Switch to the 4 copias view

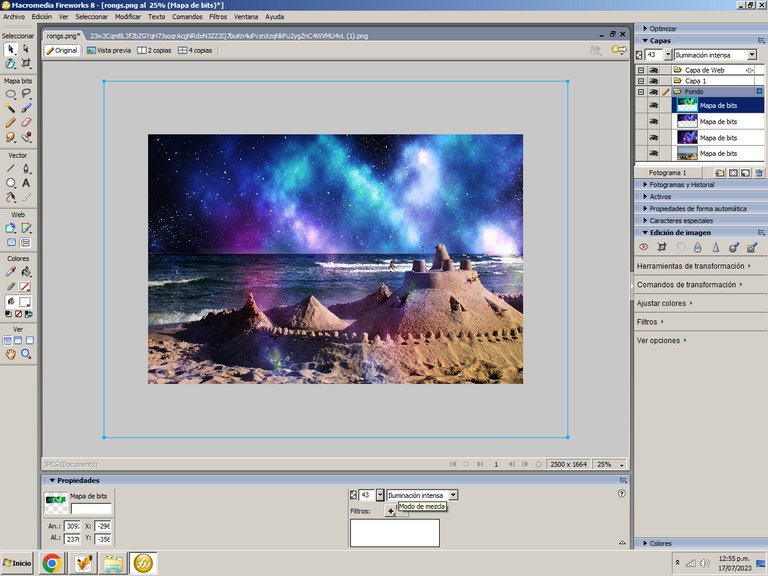(195, 50)
